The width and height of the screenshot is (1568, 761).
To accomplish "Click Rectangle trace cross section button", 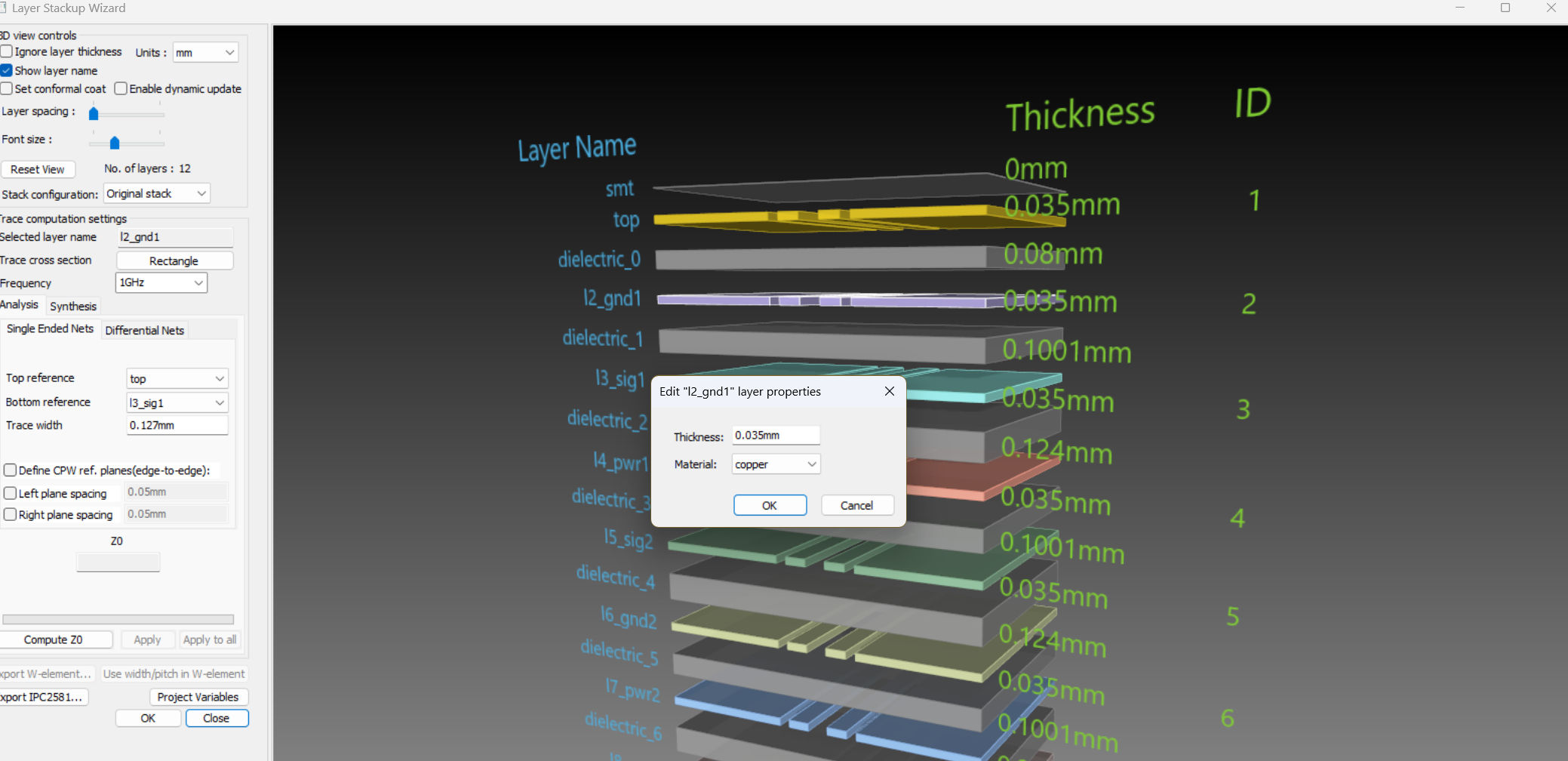I will click(x=174, y=260).
